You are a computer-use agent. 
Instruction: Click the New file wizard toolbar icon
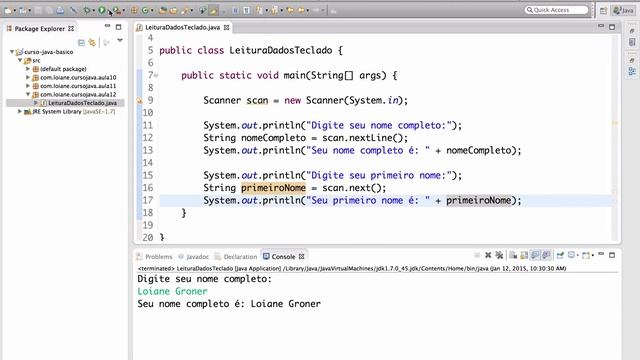tap(8, 10)
